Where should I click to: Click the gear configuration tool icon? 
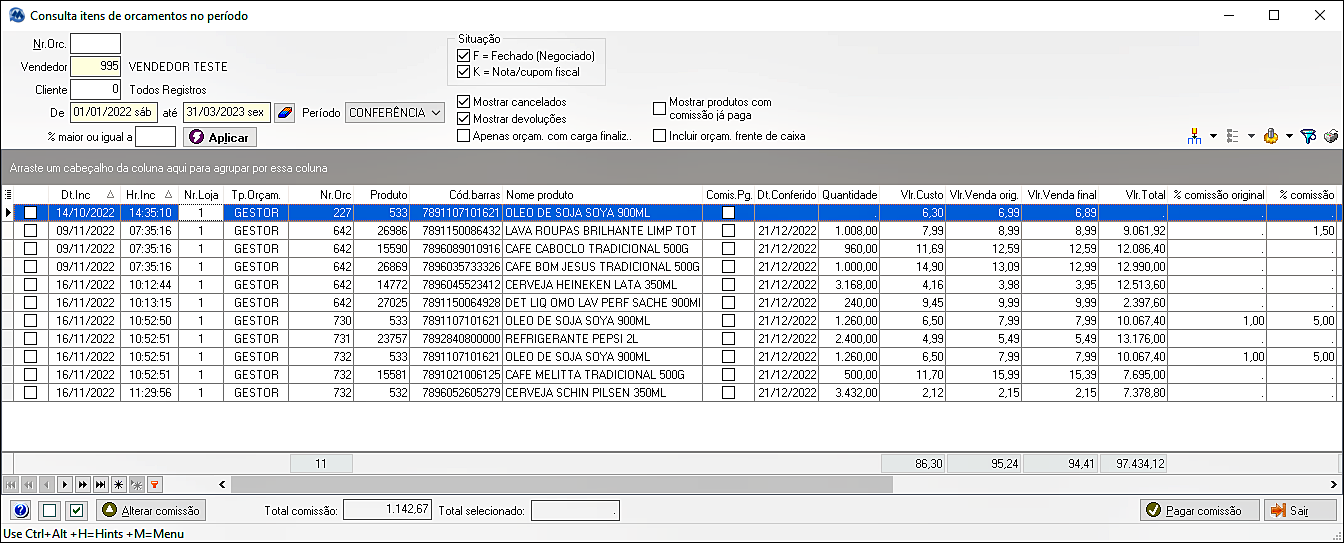point(1272,136)
